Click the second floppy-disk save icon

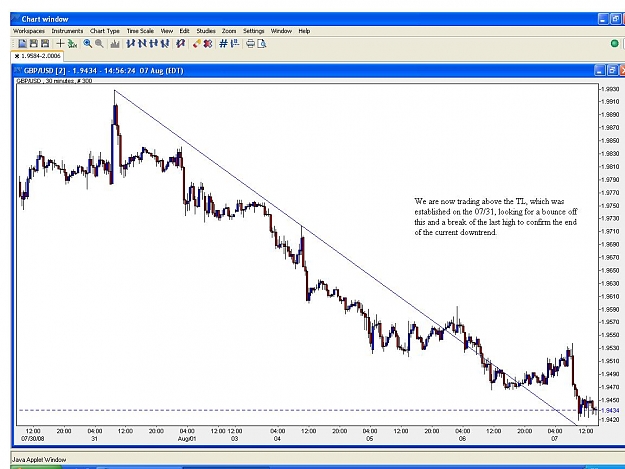click(45, 44)
